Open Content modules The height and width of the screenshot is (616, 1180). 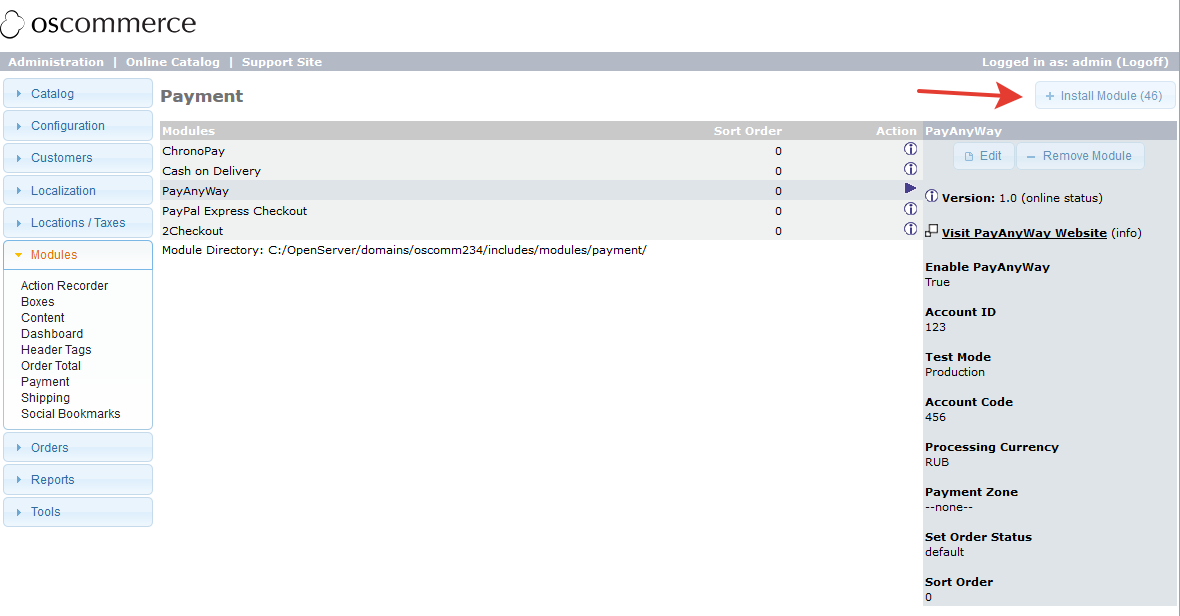pyautogui.click(x=43, y=317)
